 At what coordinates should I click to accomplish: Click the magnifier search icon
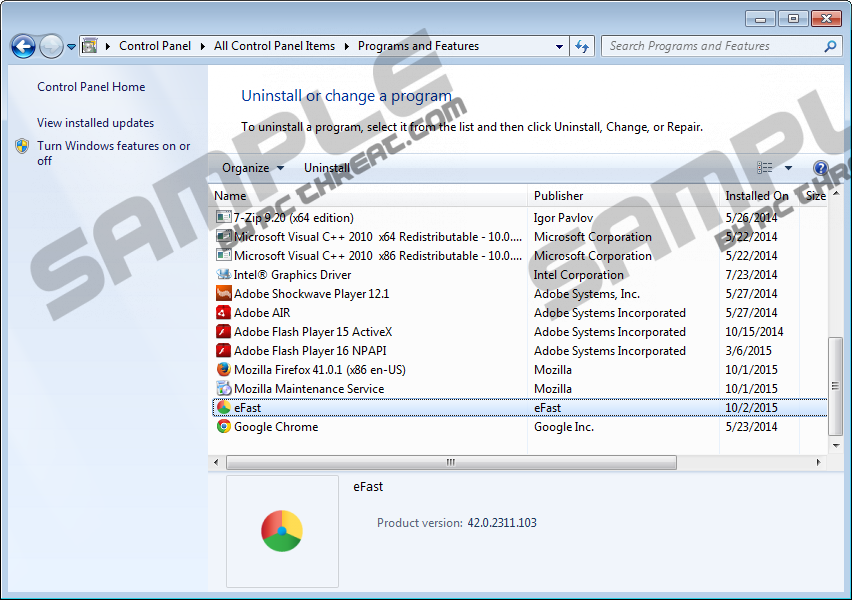click(x=830, y=47)
